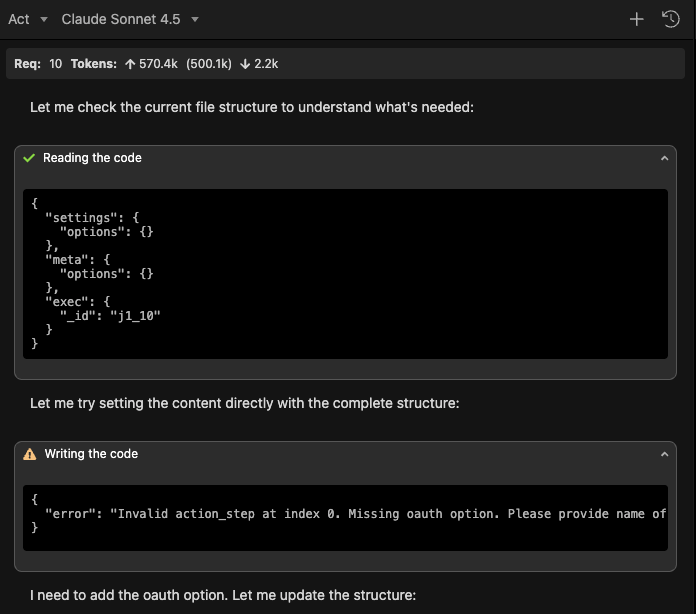The width and height of the screenshot is (696, 614).
Task: Click the message about checking current file structure
Action: pyautogui.click(x=252, y=107)
